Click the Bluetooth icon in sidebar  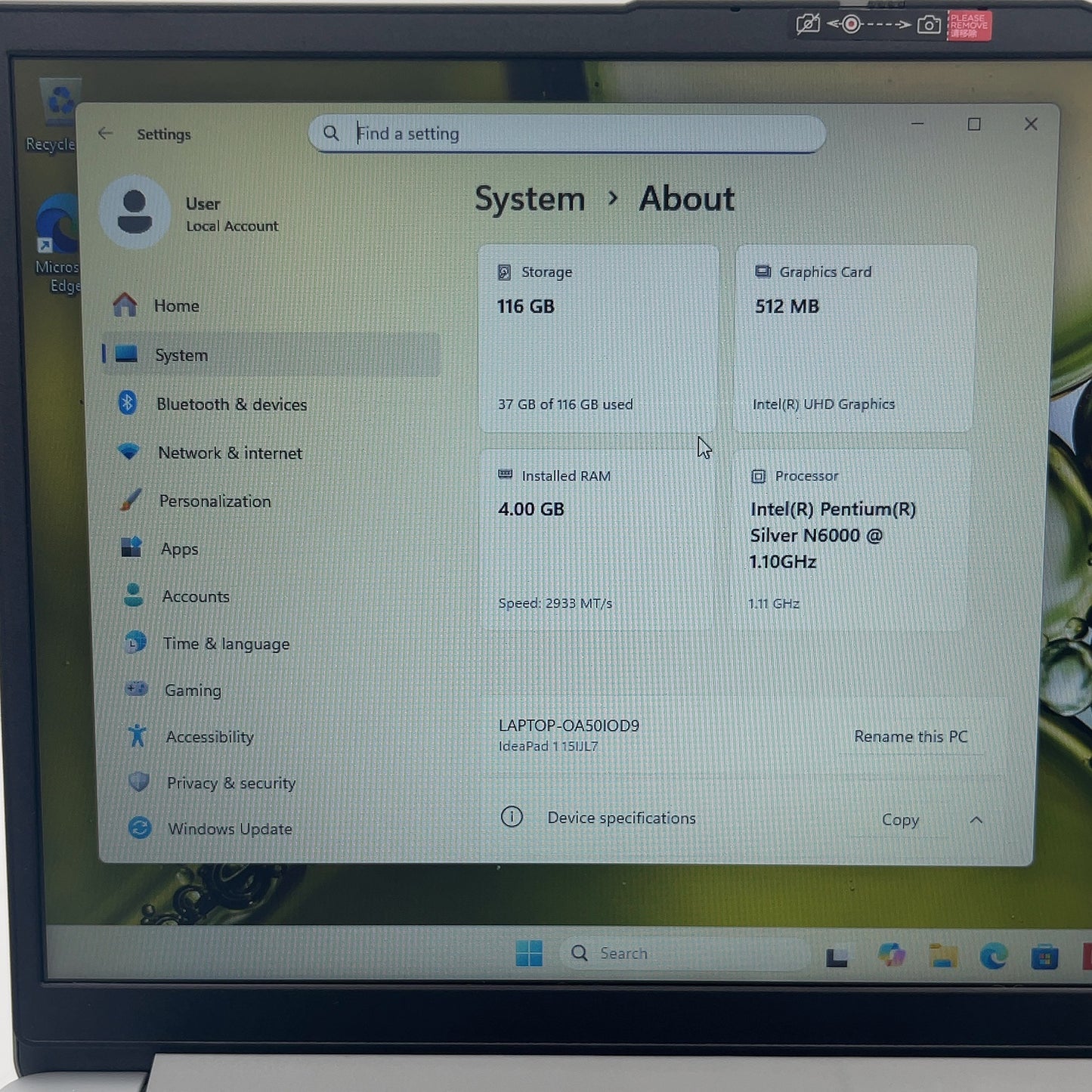pyautogui.click(x=128, y=403)
